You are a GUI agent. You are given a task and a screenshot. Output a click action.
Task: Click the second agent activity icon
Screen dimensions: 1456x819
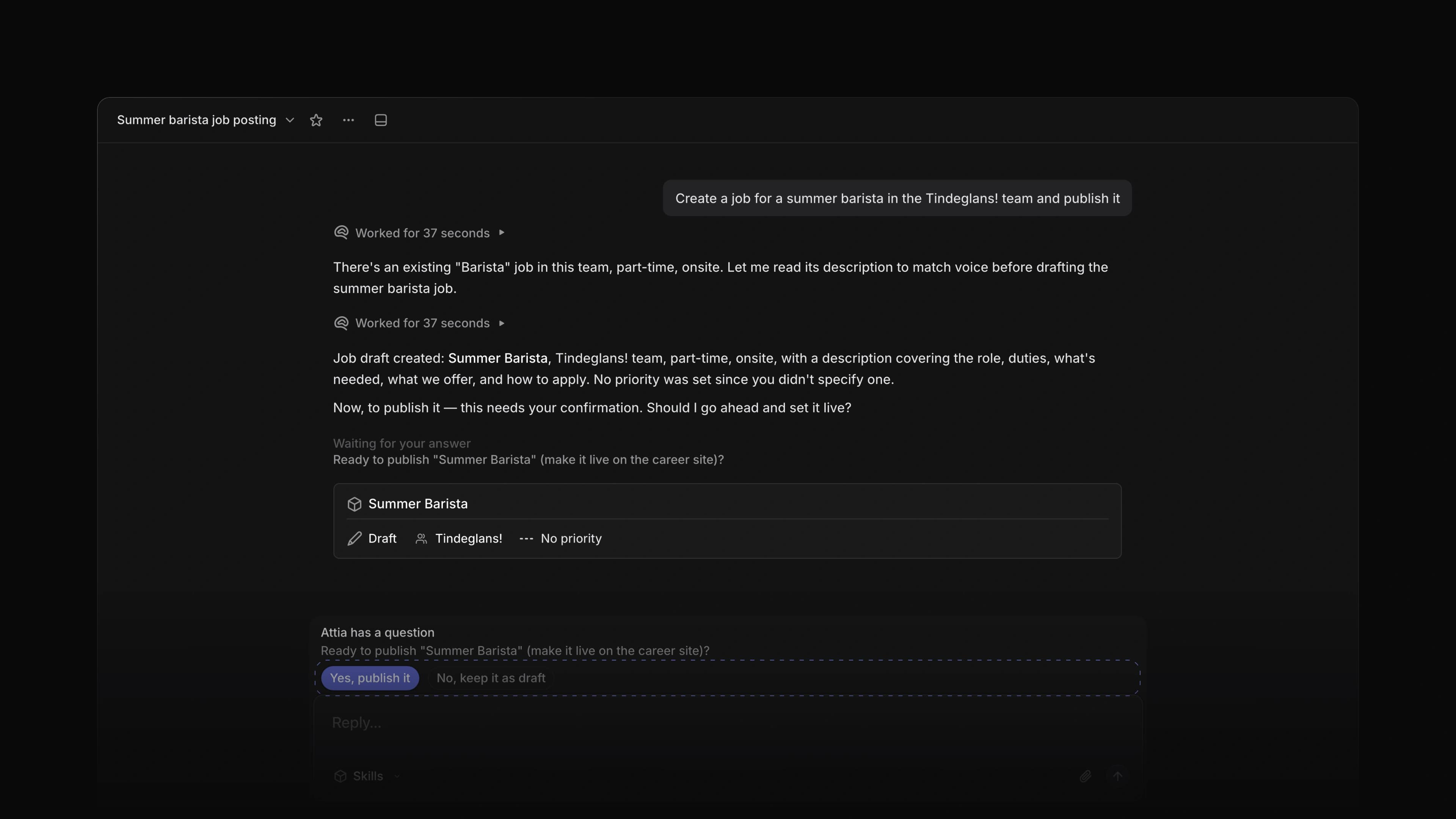pos(341,323)
